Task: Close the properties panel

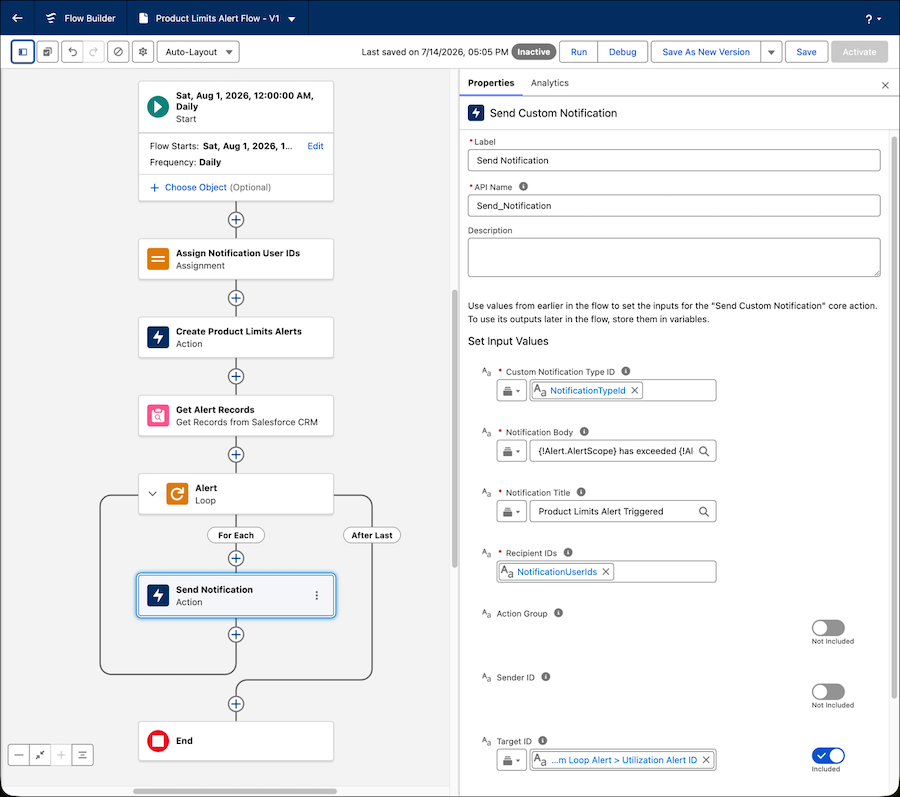Action: pos(885,85)
